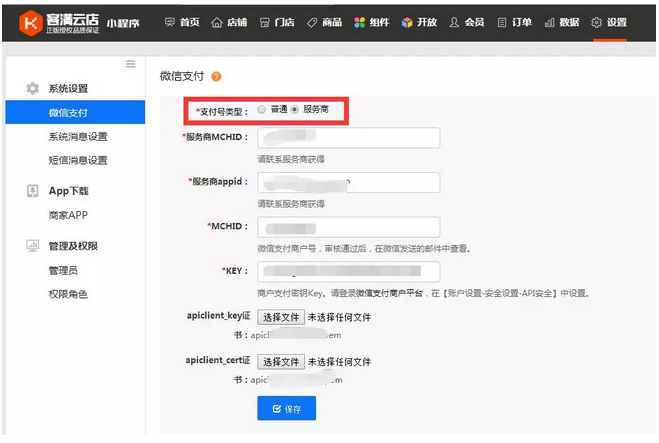
Task: Open the 订单 orders menu
Action: click(522, 22)
